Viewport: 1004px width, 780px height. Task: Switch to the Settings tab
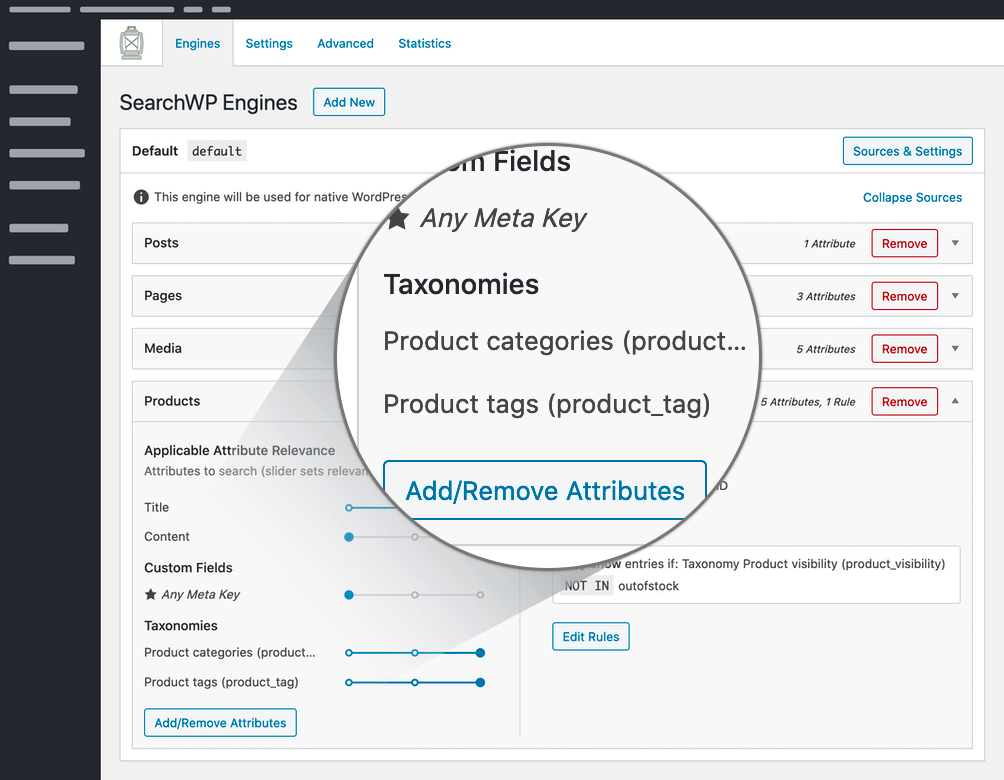pos(269,44)
